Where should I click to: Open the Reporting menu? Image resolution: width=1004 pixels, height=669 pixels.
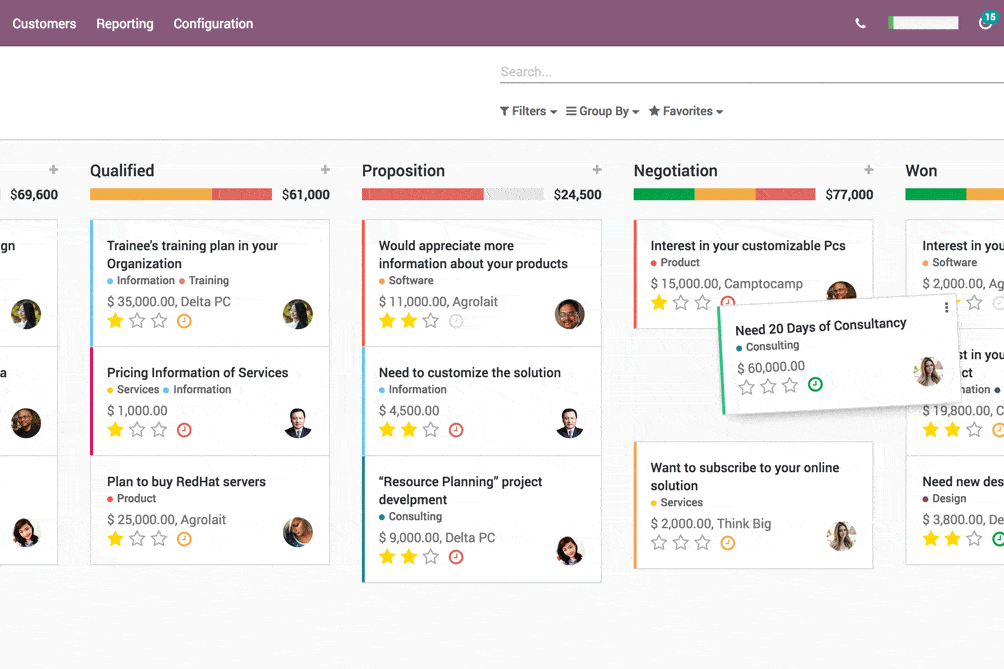pos(124,23)
